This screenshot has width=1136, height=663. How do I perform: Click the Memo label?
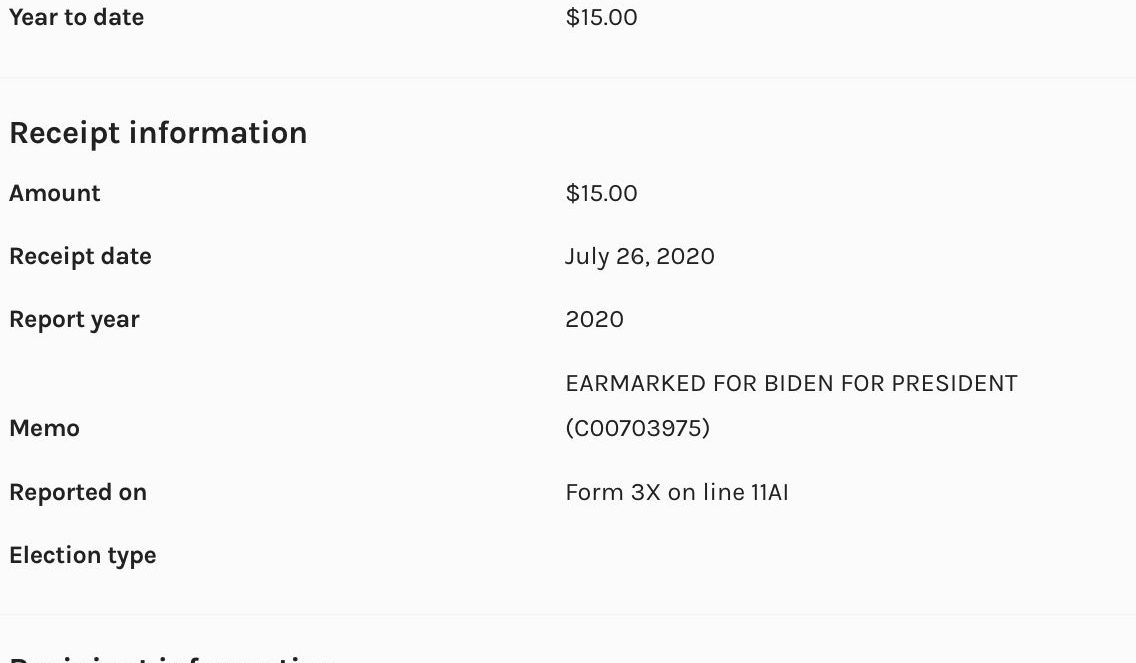tap(44, 428)
